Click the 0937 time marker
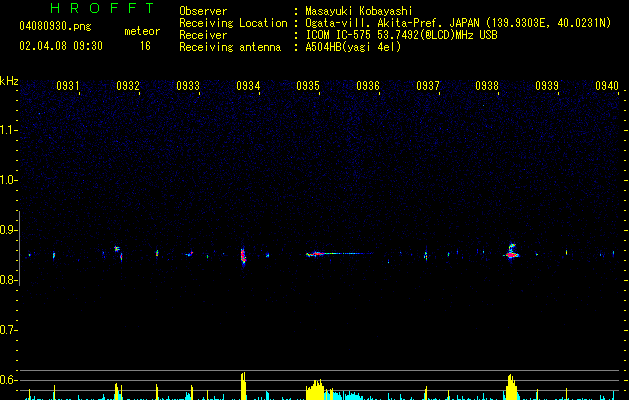629x400 pixels. 428,86
